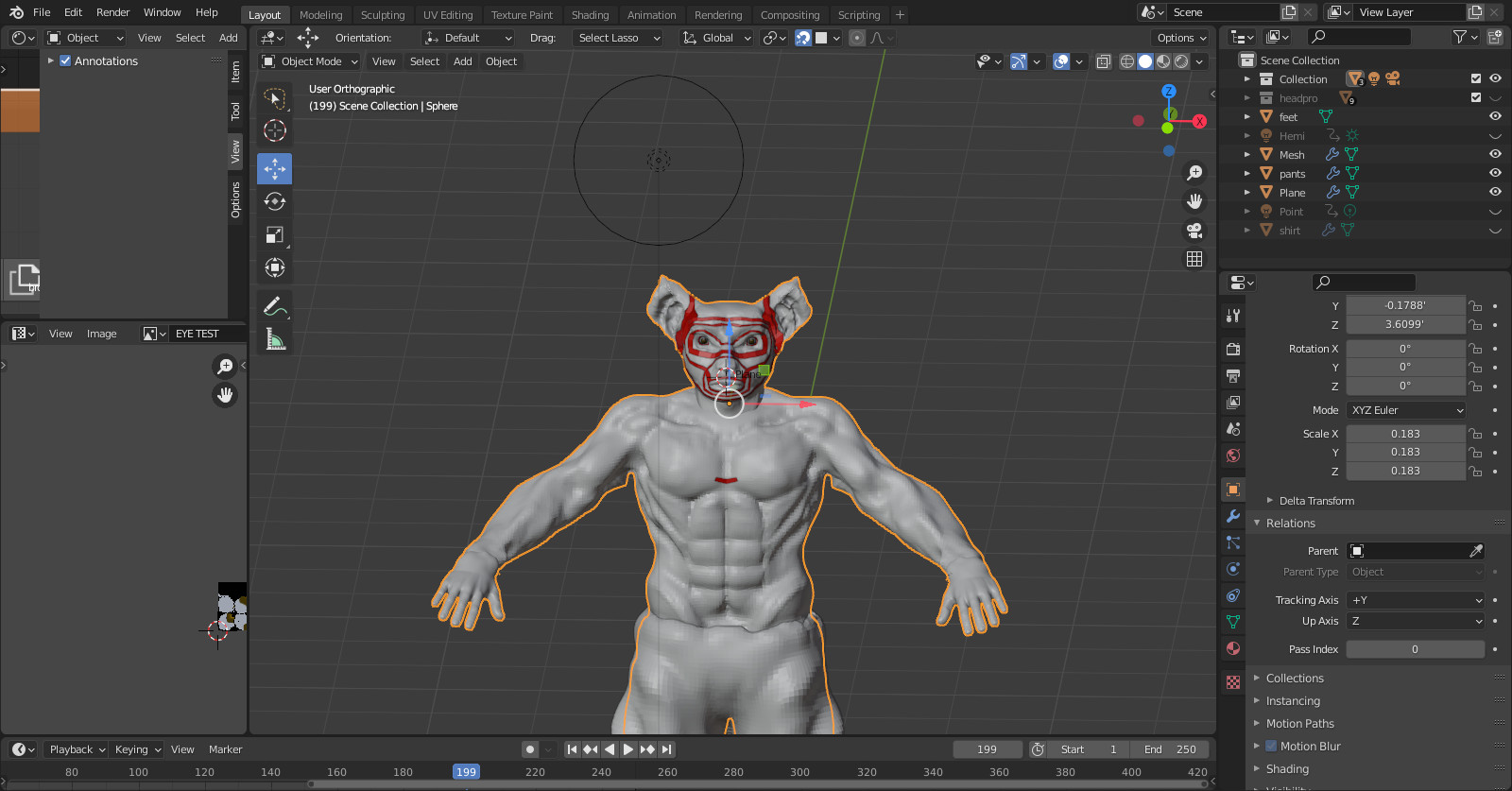The image size is (1512, 791).
Task: Select the Move tool in the toolbar
Action: pos(274,169)
